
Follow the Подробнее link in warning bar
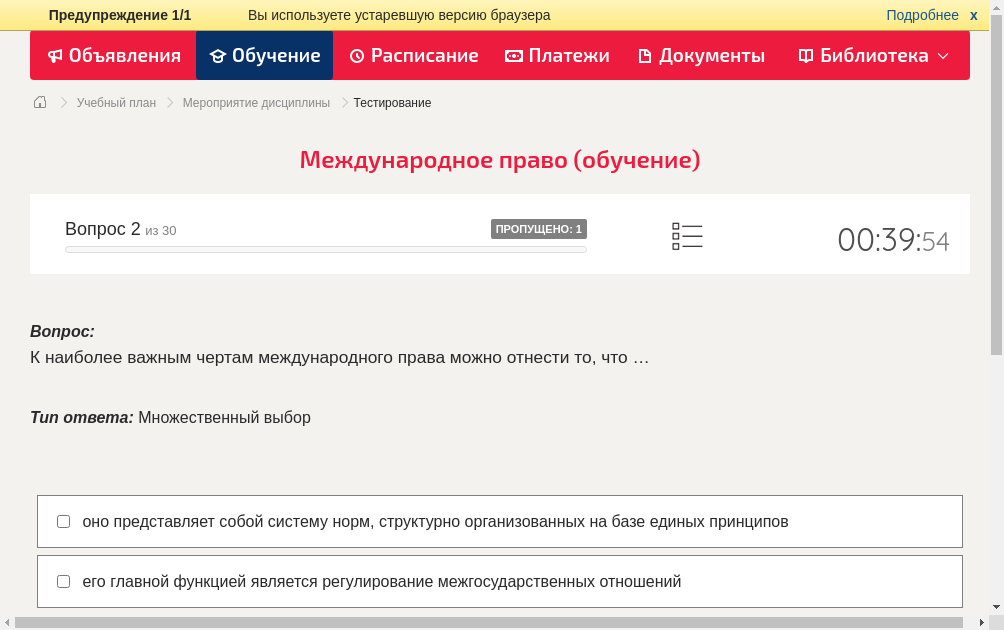921,14
